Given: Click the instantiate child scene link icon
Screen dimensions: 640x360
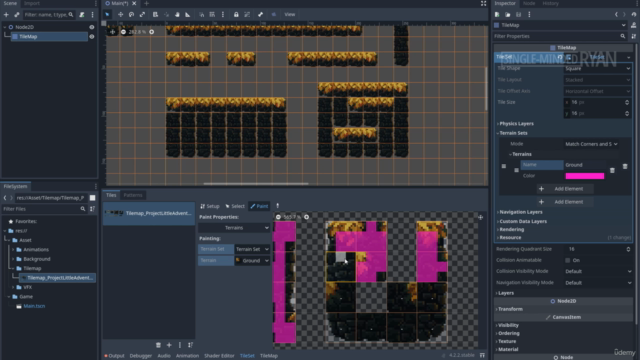Looking at the screenshot, I should tap(17, 15).
